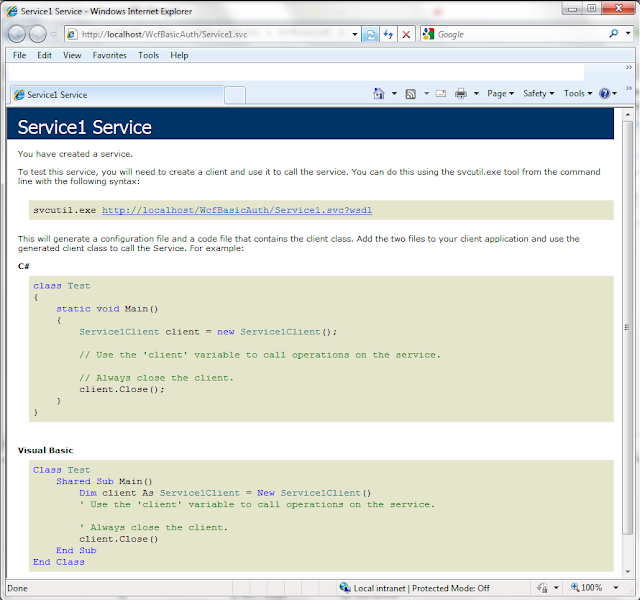The width and height of the screenshot is (640, 600).
Task: Click the scrollbar down arrow
Action: coord(627,572)
